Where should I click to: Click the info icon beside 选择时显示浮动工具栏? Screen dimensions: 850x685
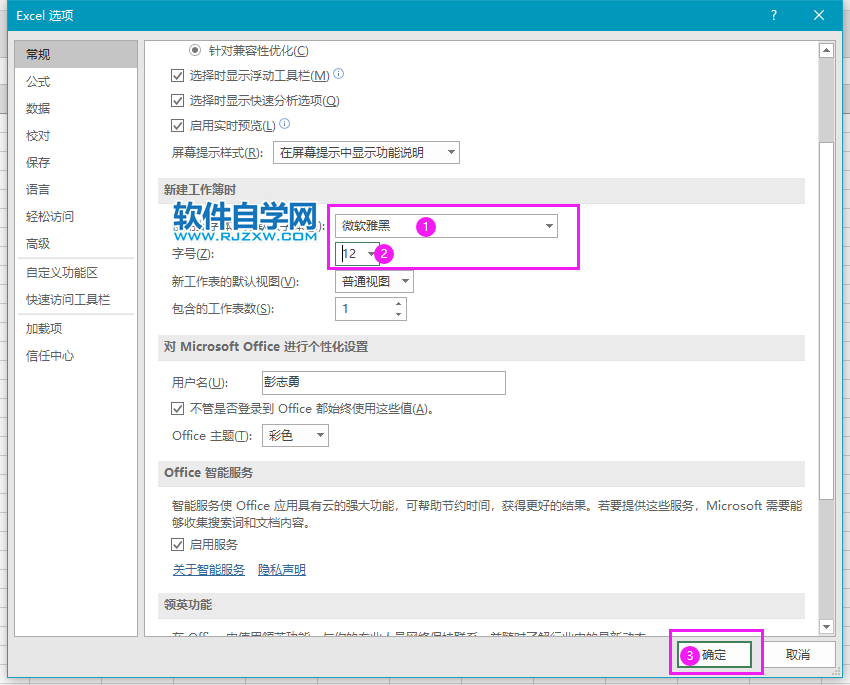pos(338,74)
